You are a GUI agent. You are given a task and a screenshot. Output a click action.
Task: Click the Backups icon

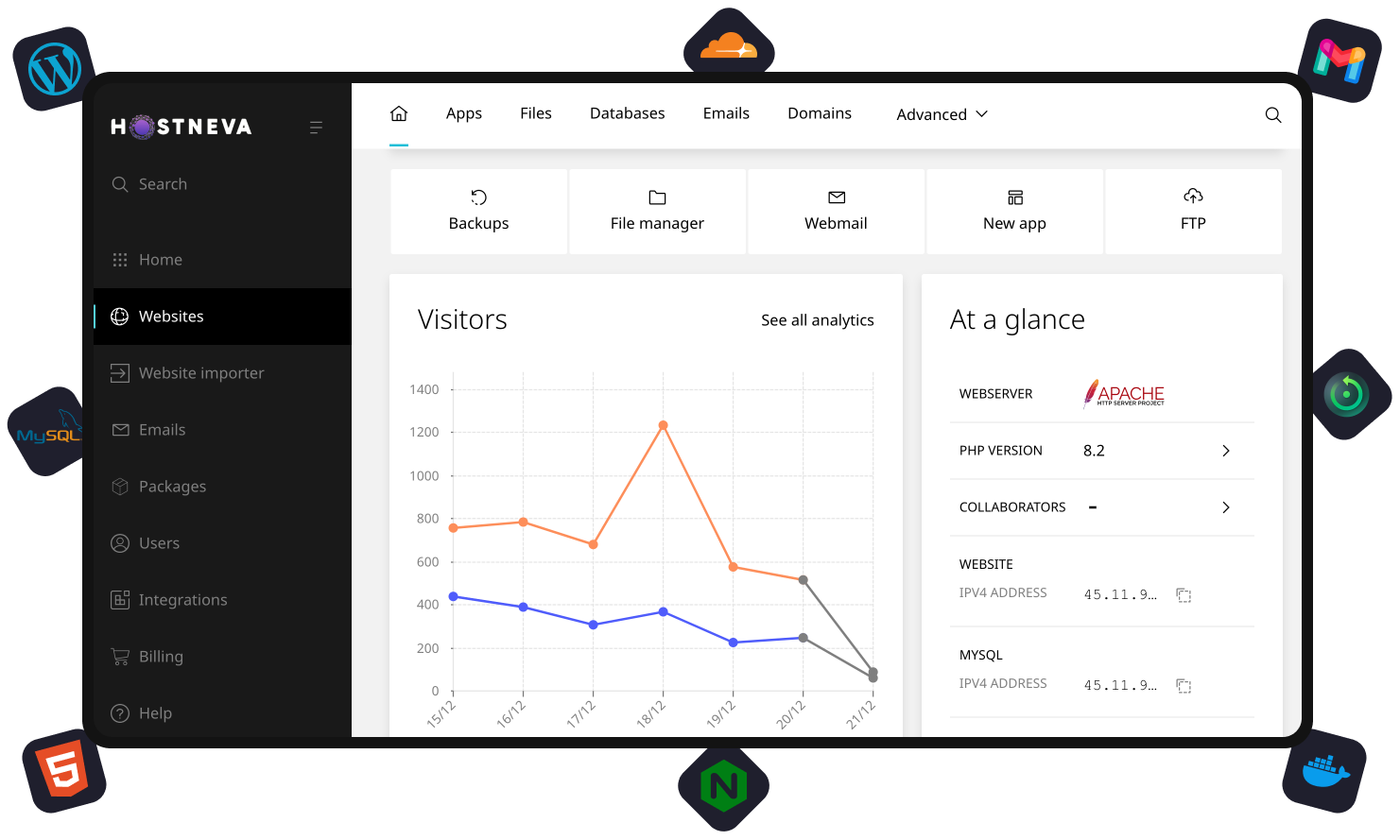[x=478, y=198]
